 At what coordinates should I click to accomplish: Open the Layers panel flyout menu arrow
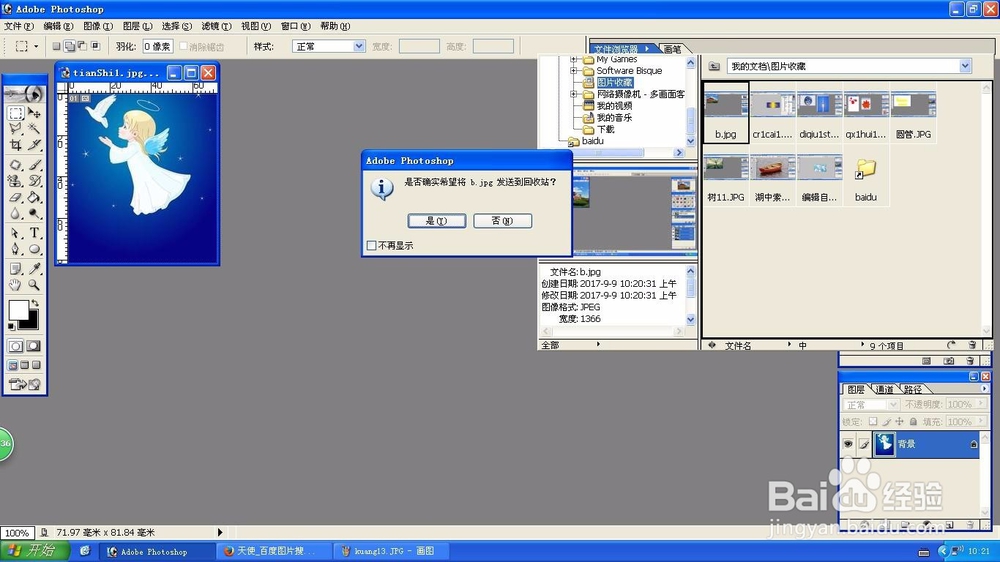(x=984, y=388)
